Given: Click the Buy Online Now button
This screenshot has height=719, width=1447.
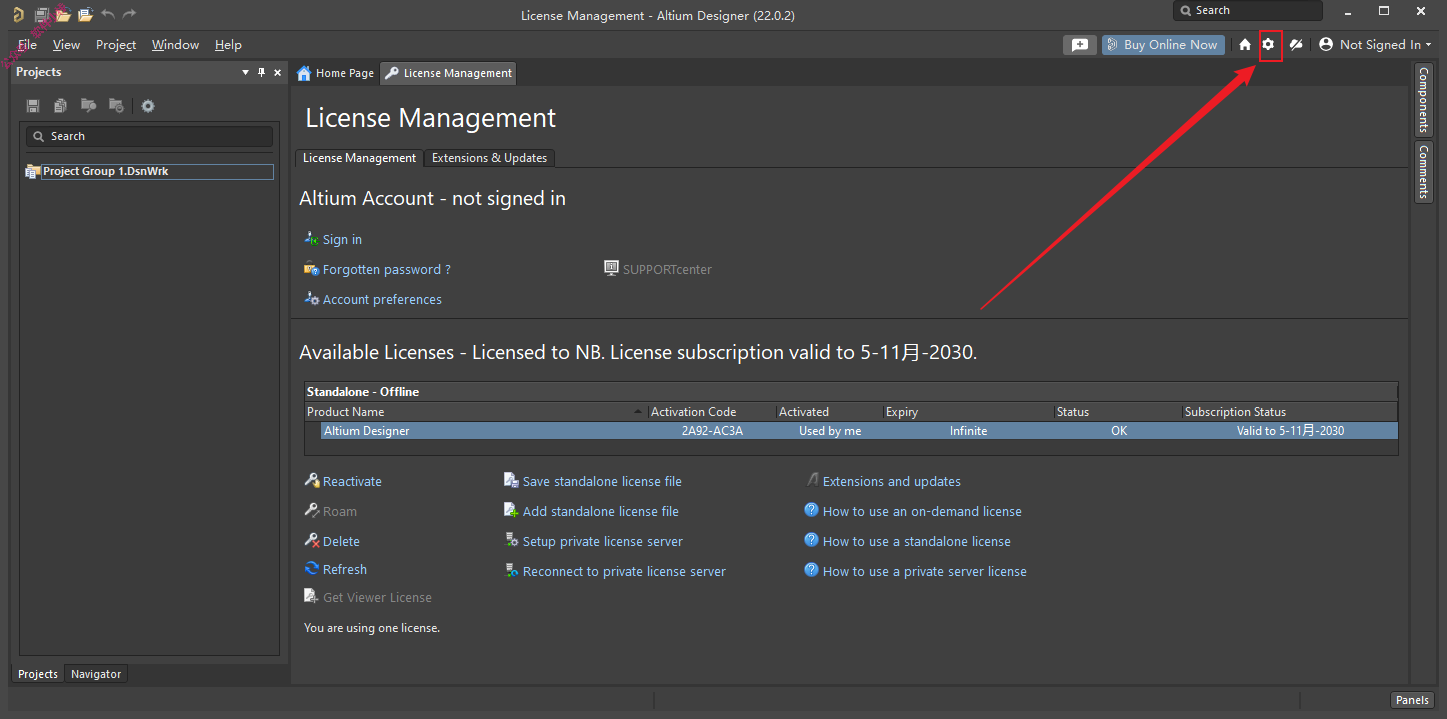Looking at the screenshot, I should (1163, 45).
